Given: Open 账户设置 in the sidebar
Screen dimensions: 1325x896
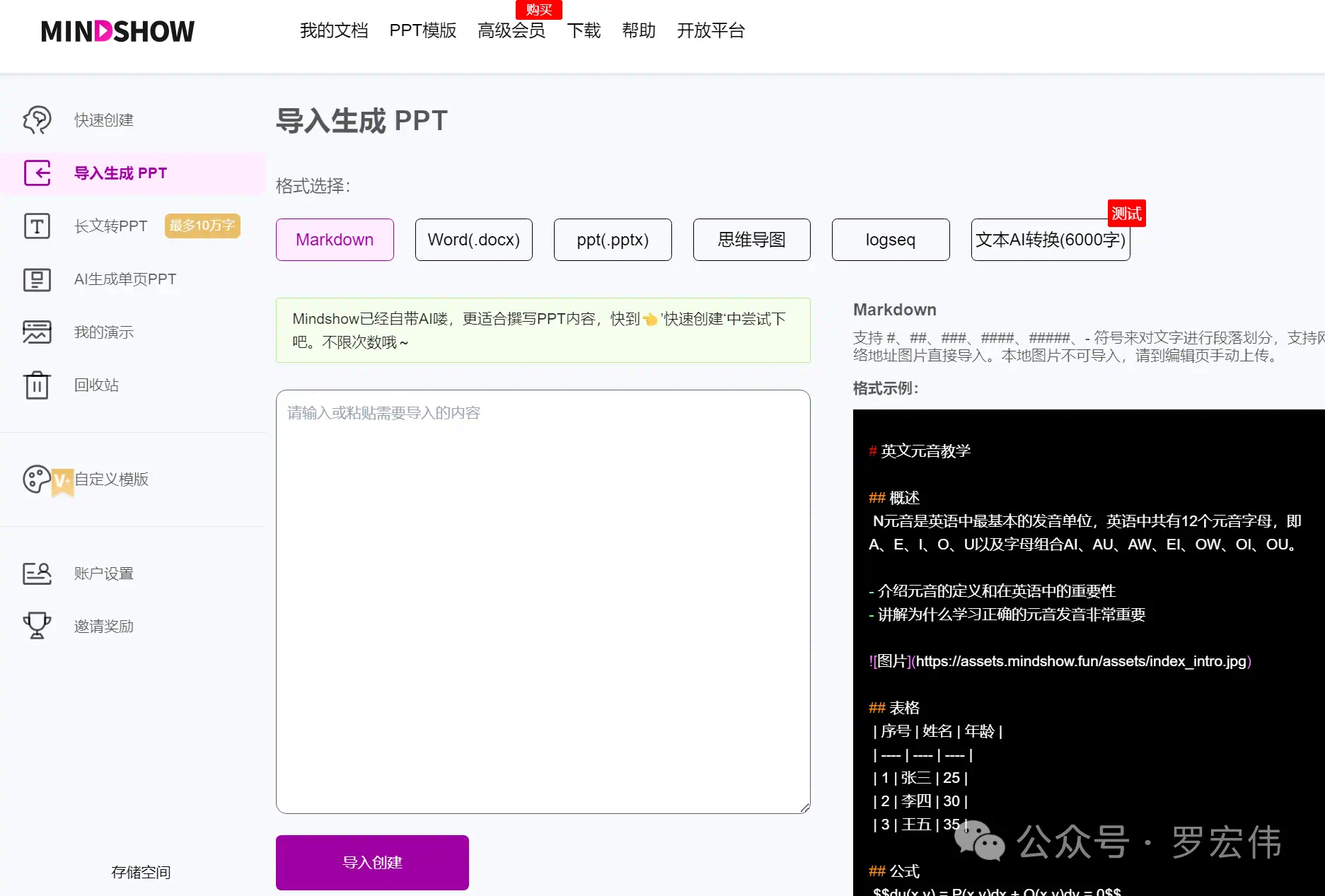Looking at the screenshot, I should [104, 574].
